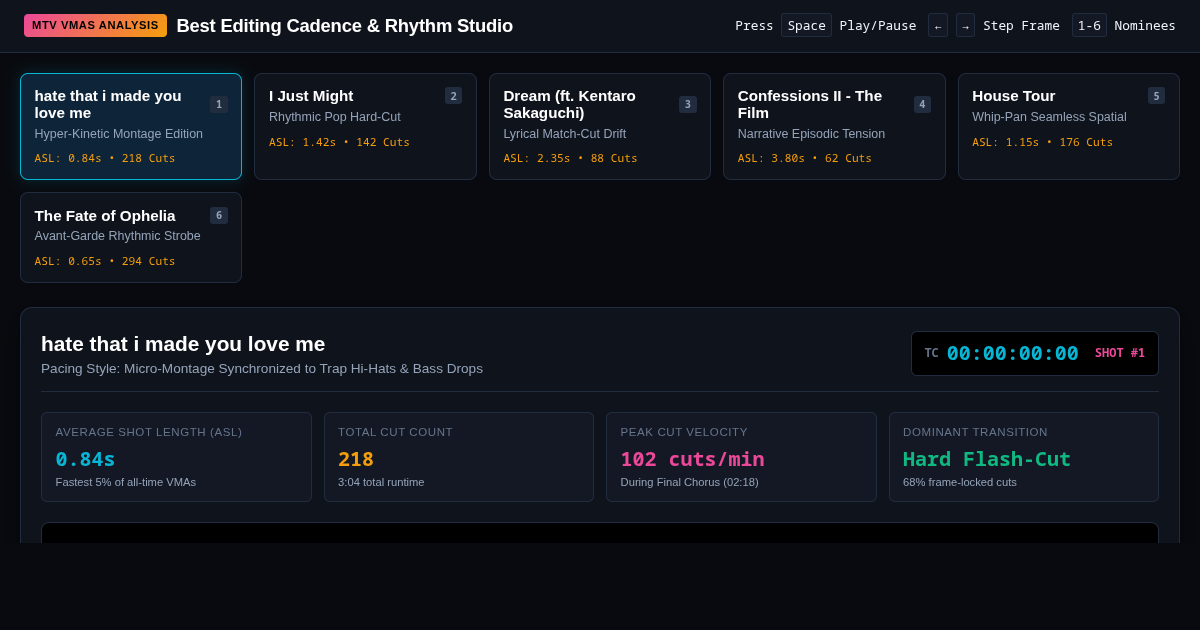Click 'ASL: 0.65s • 294 Cuts' text

[105, 261]
